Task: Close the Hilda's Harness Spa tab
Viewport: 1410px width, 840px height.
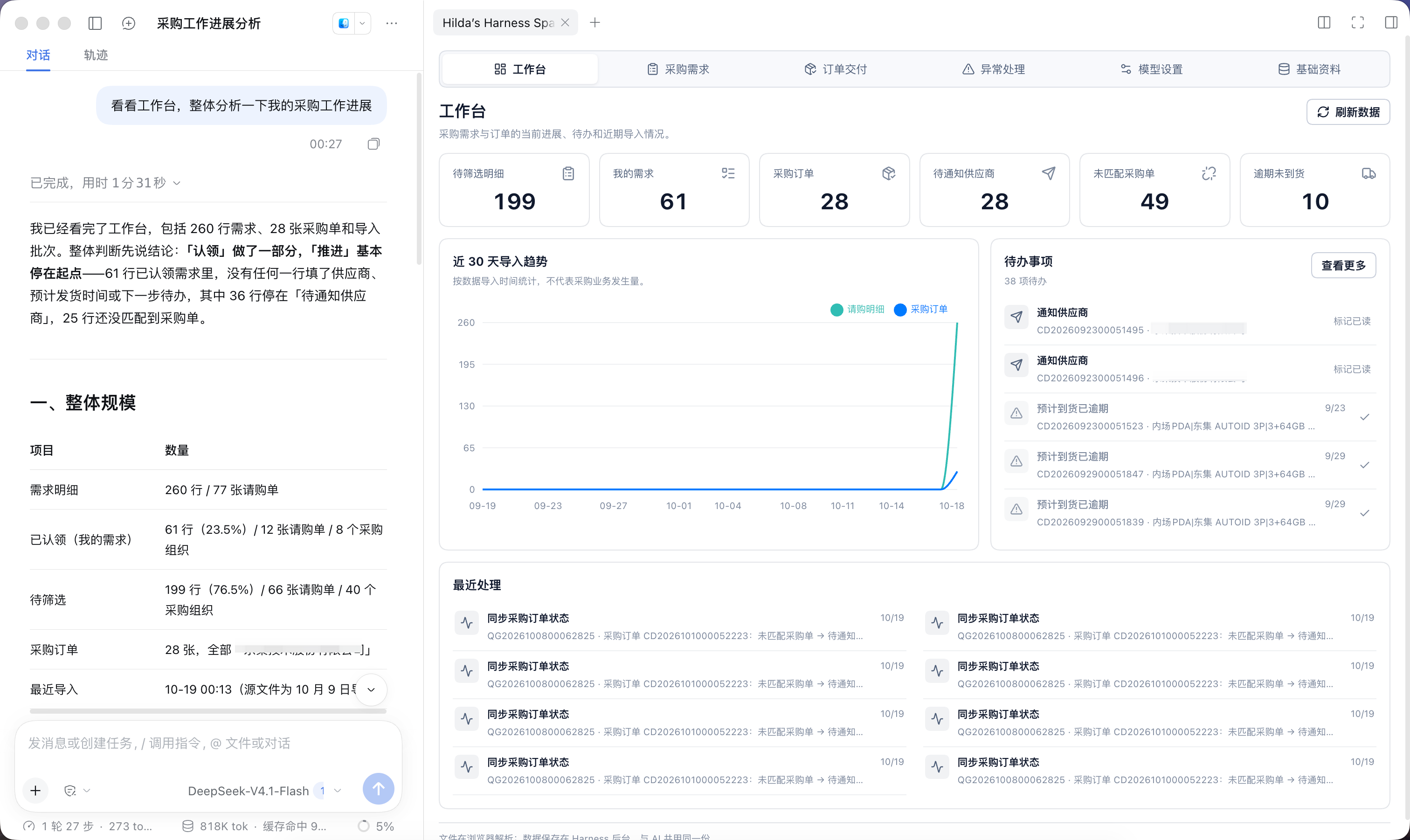Action: (x=565, y=23)
